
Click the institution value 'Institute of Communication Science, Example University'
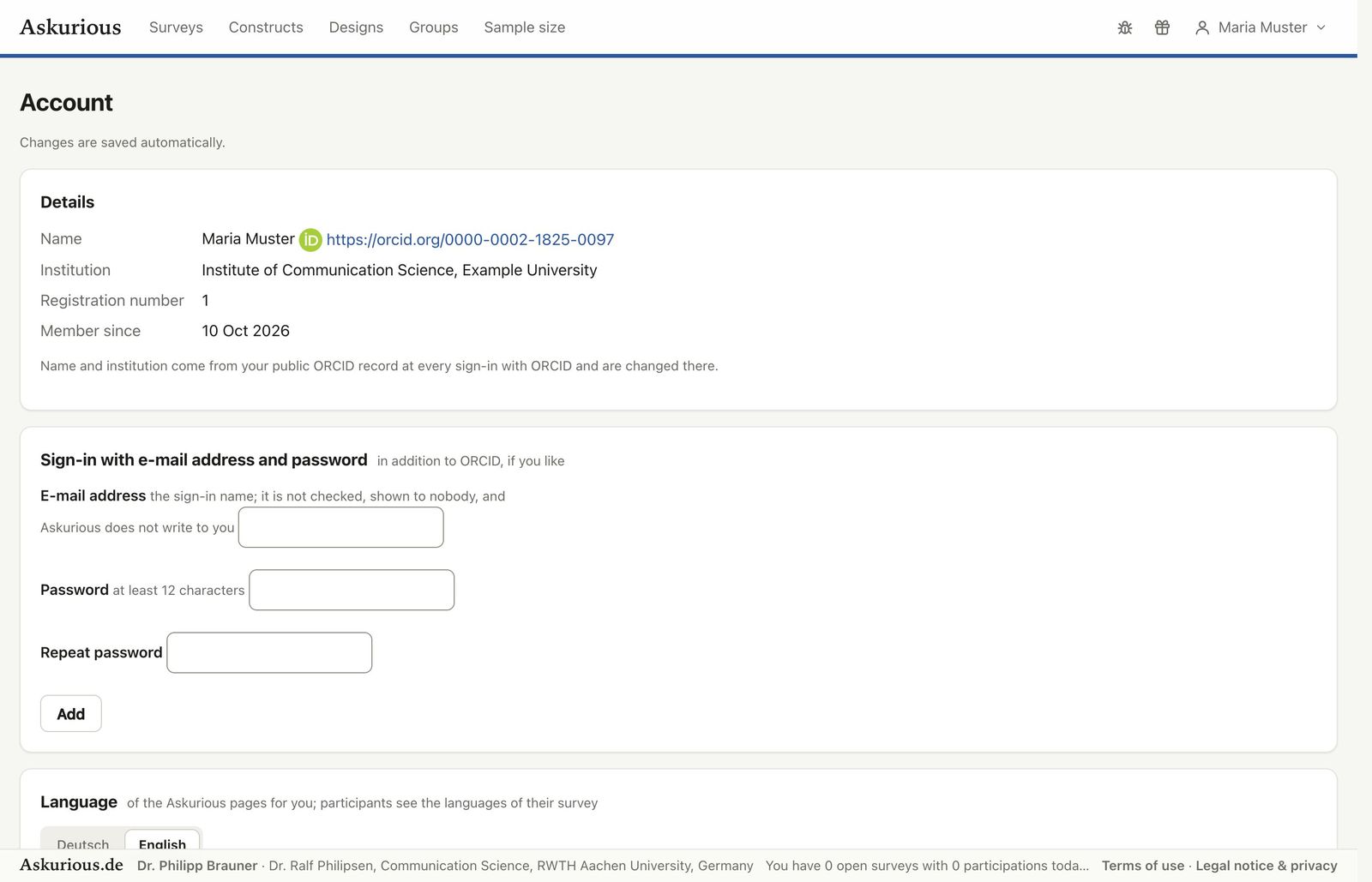[x=400, y=270]
